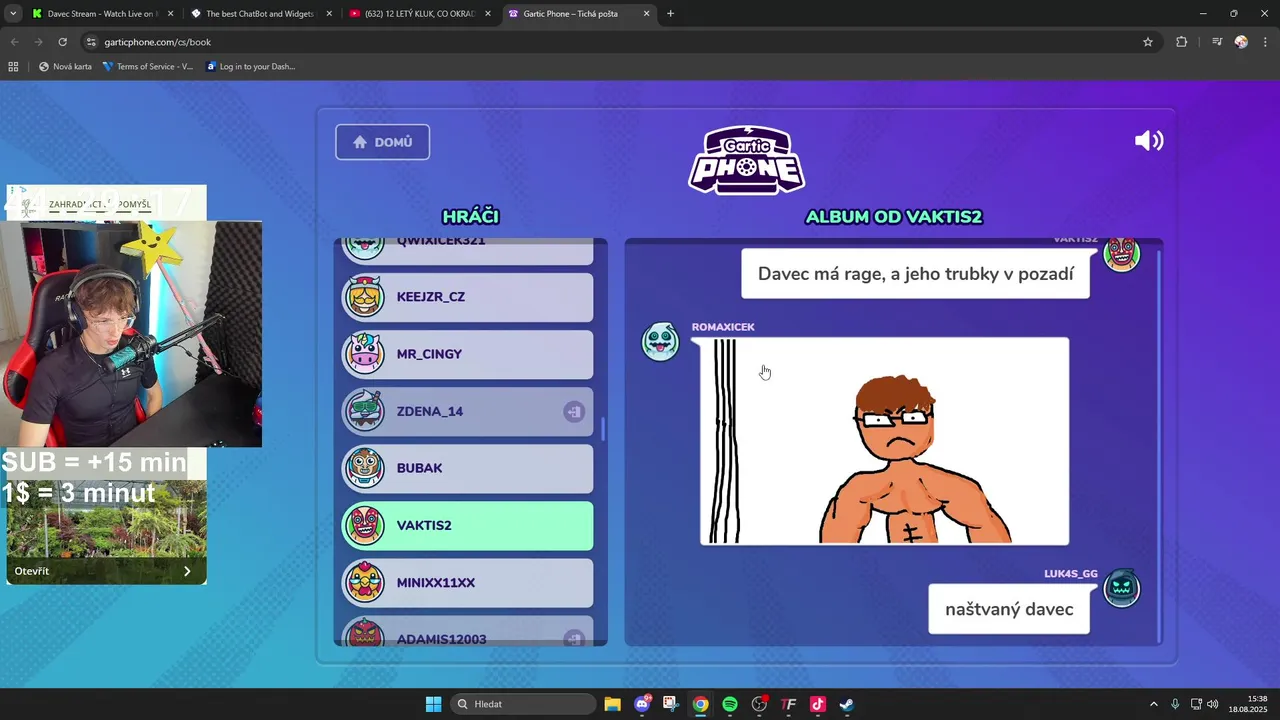The image size is (1280, 720).
Task: Close the Davec Stream tab
Action: pos(170,14)
